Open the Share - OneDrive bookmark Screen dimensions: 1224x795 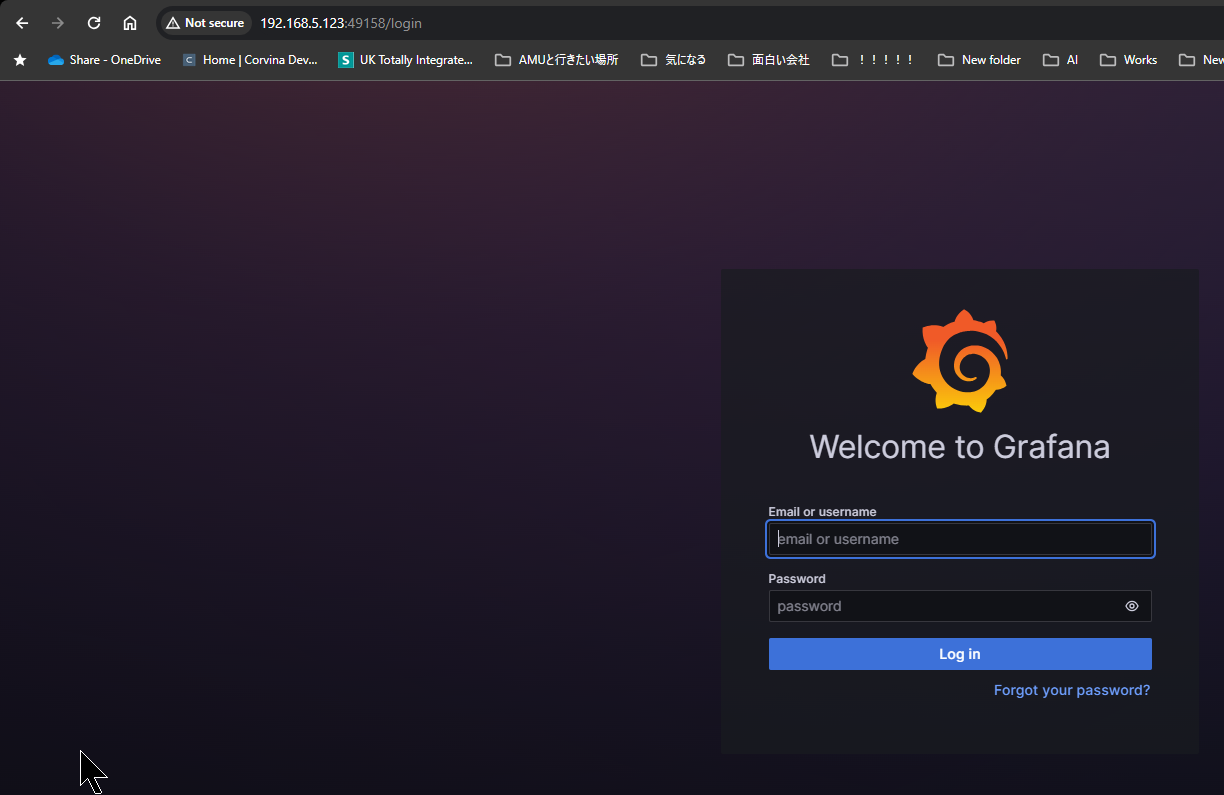[104, 60]
